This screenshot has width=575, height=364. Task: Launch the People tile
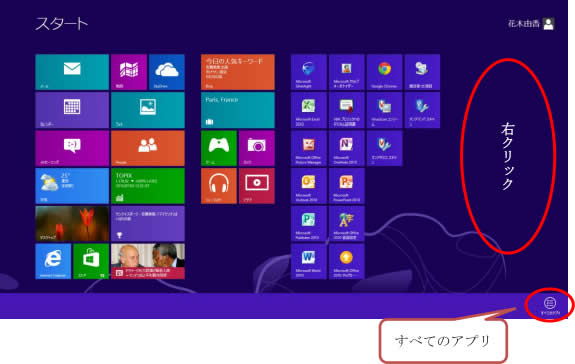tap(147, 148)
